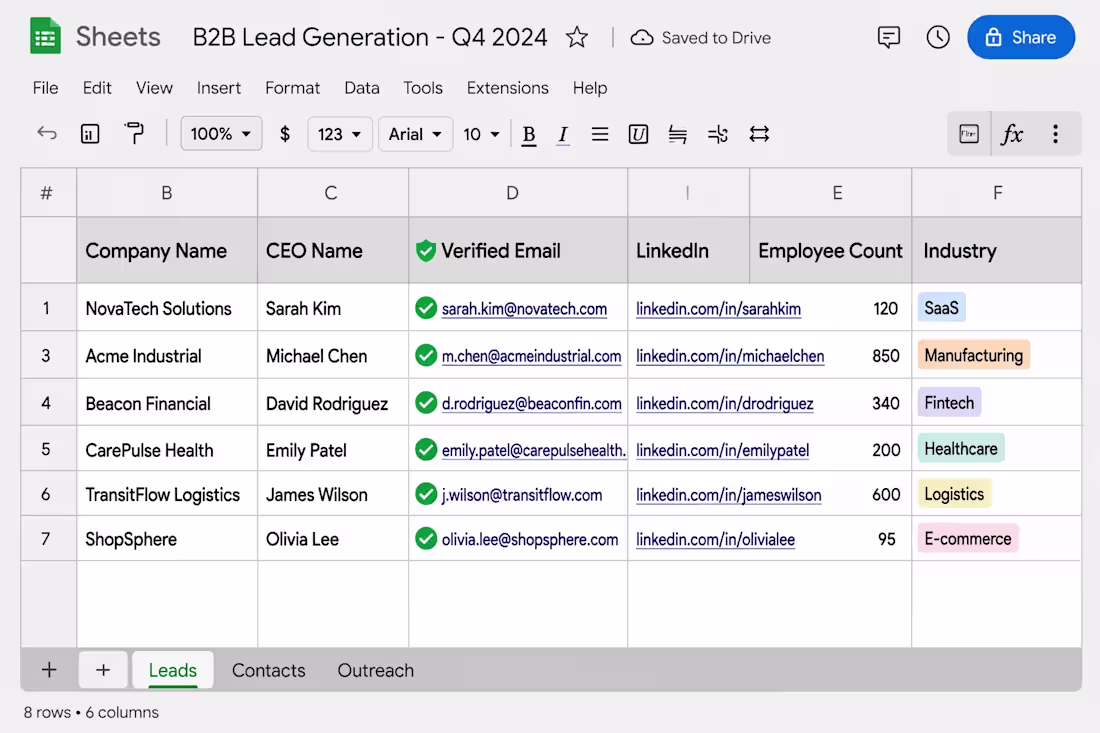Click the double-arrow swap icon
1100x733 pixels.
[759, 133]
